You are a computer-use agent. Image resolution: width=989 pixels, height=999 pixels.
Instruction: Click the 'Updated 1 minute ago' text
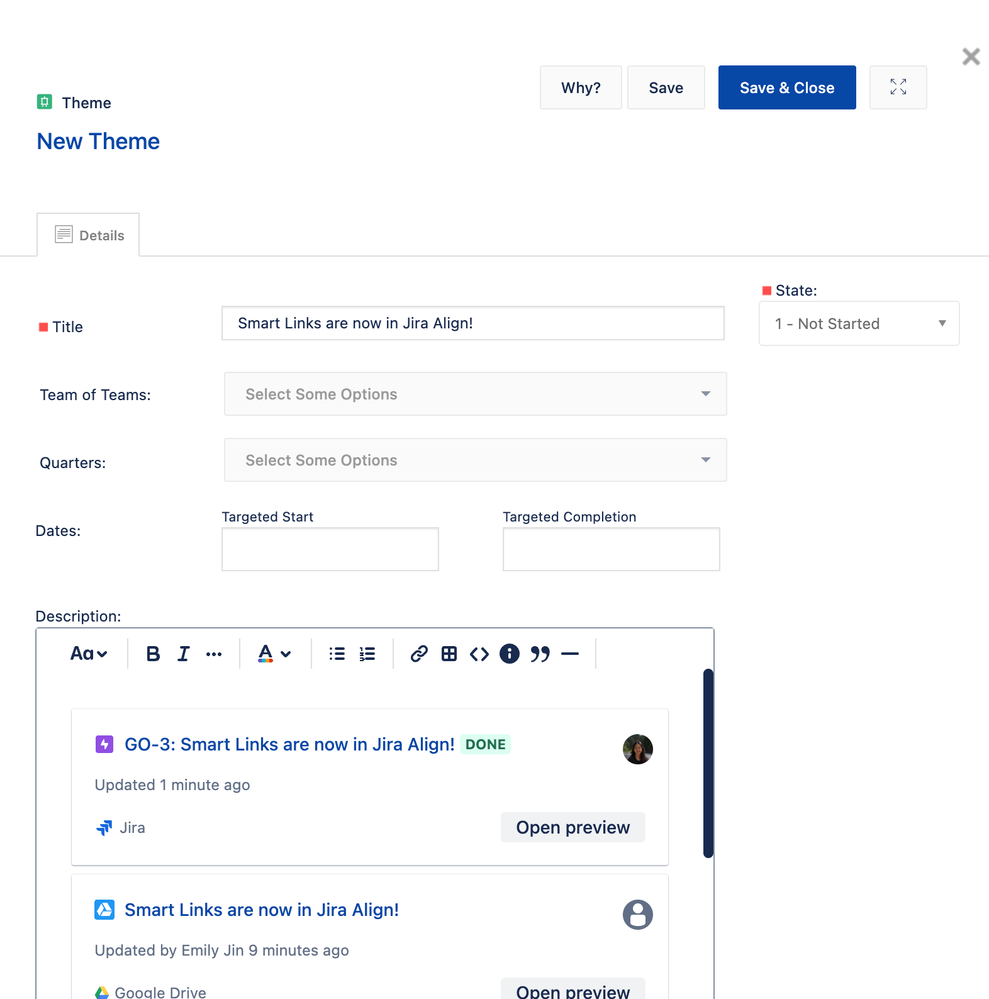[x=172, y=785]
